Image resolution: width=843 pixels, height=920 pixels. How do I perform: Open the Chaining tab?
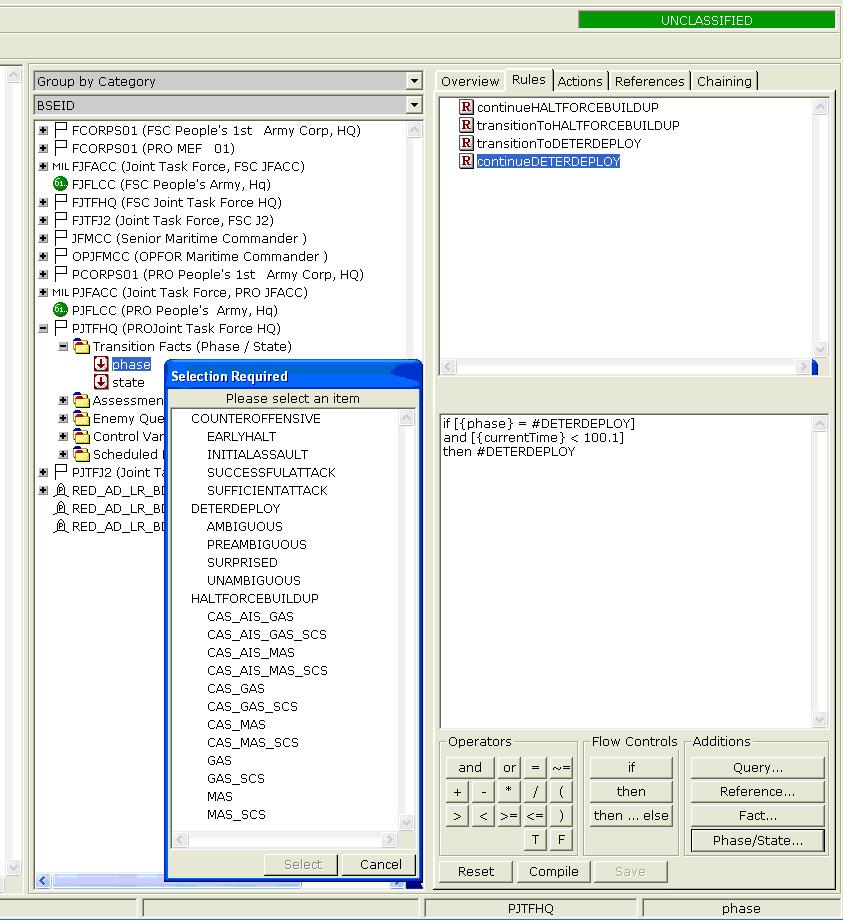[x=724, y=81]
